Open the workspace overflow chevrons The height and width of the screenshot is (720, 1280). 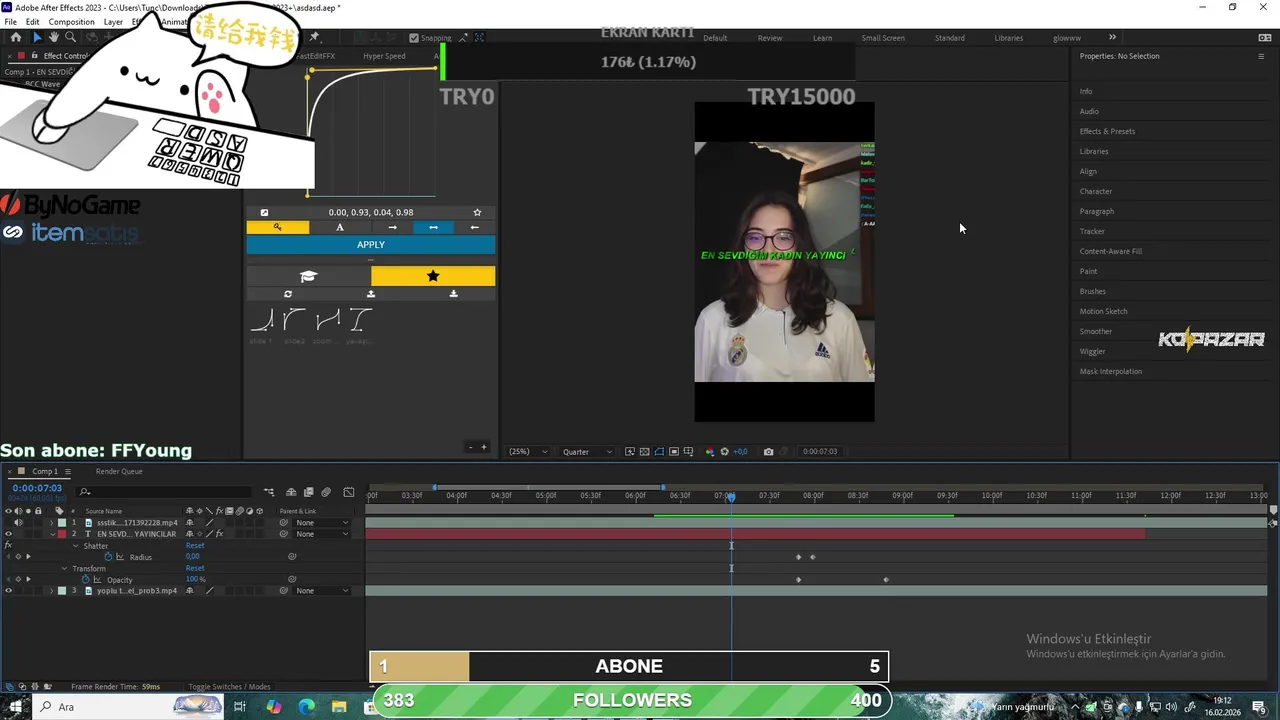1112,38
